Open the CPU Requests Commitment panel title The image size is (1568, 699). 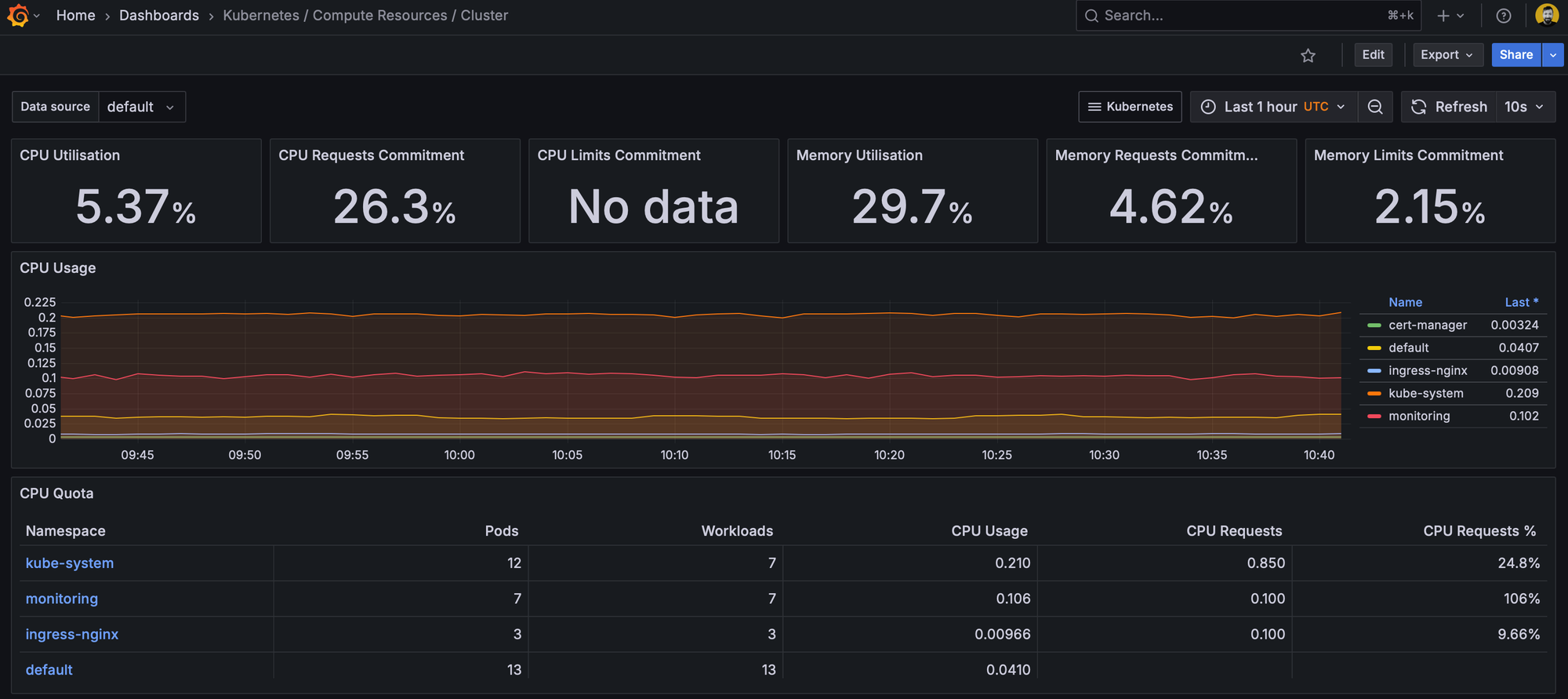[372, 155]
